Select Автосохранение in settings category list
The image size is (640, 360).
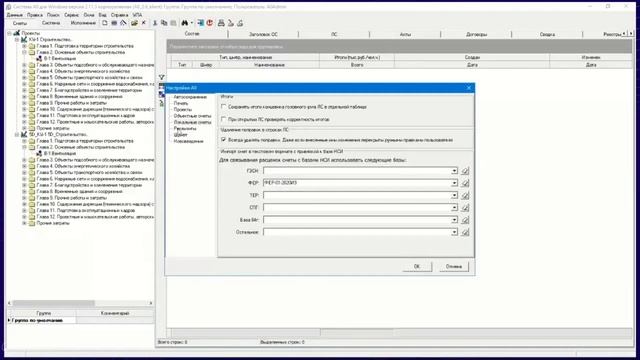click(x=190, y=97)
